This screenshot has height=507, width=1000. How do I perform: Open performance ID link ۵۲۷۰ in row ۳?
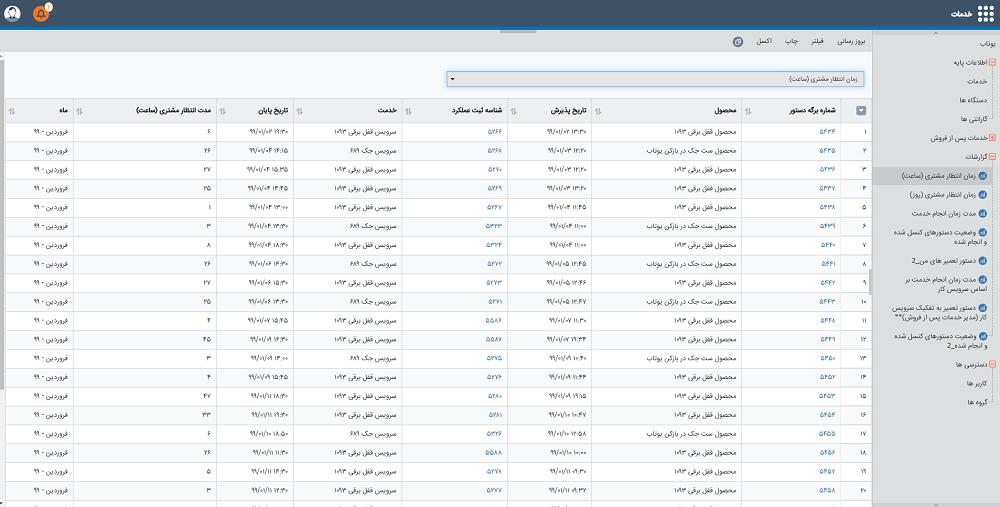(494, 170)
